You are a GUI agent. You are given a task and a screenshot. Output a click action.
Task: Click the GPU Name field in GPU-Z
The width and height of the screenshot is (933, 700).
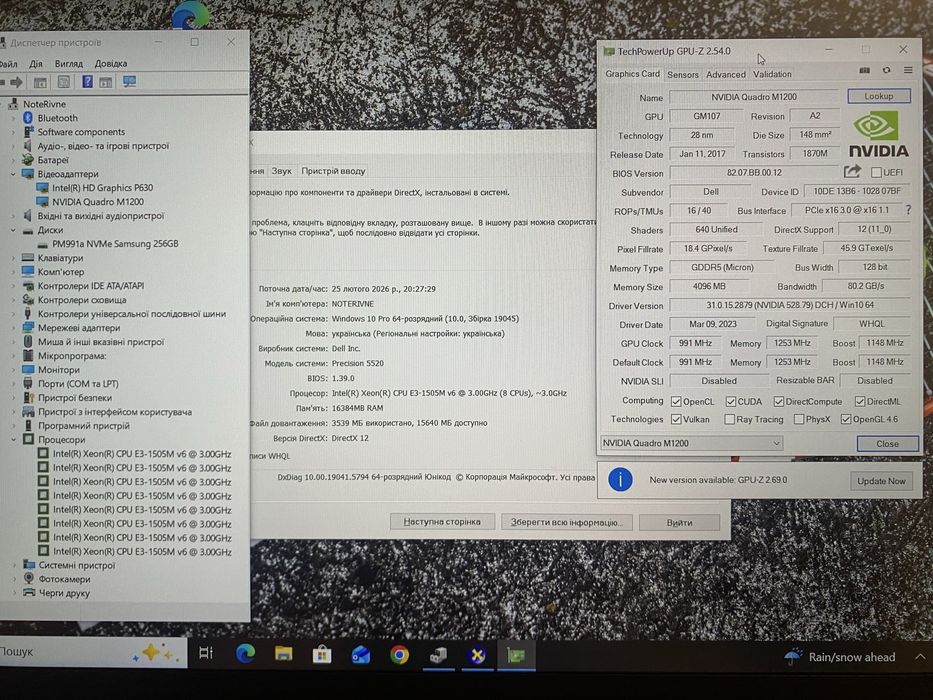point(754,96)
